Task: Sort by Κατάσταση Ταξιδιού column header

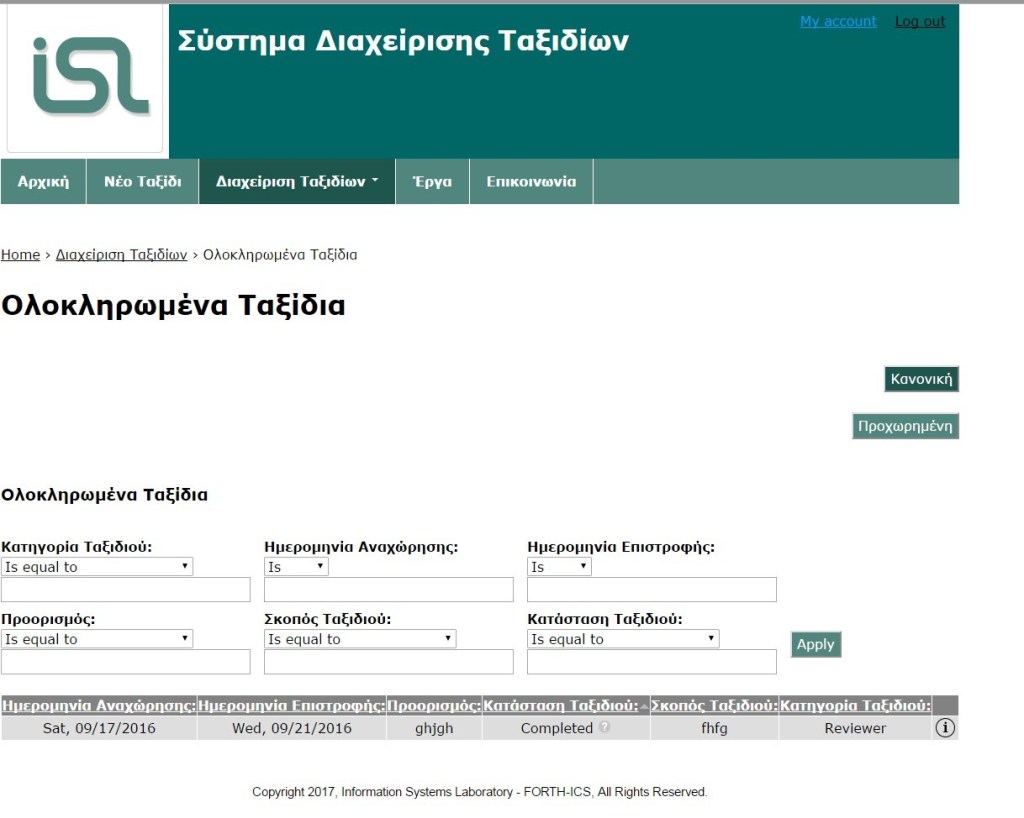Action: [x=560, y=706]
